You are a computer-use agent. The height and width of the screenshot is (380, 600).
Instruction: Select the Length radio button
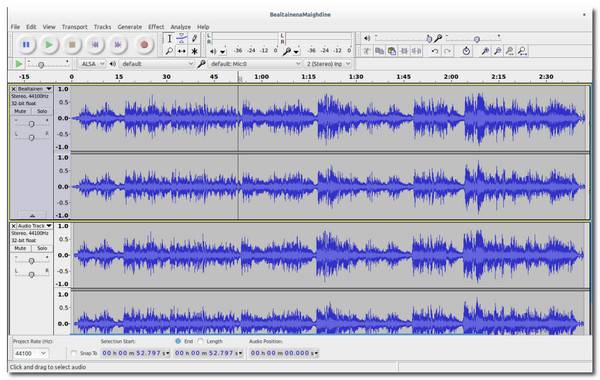coord(200,341)
